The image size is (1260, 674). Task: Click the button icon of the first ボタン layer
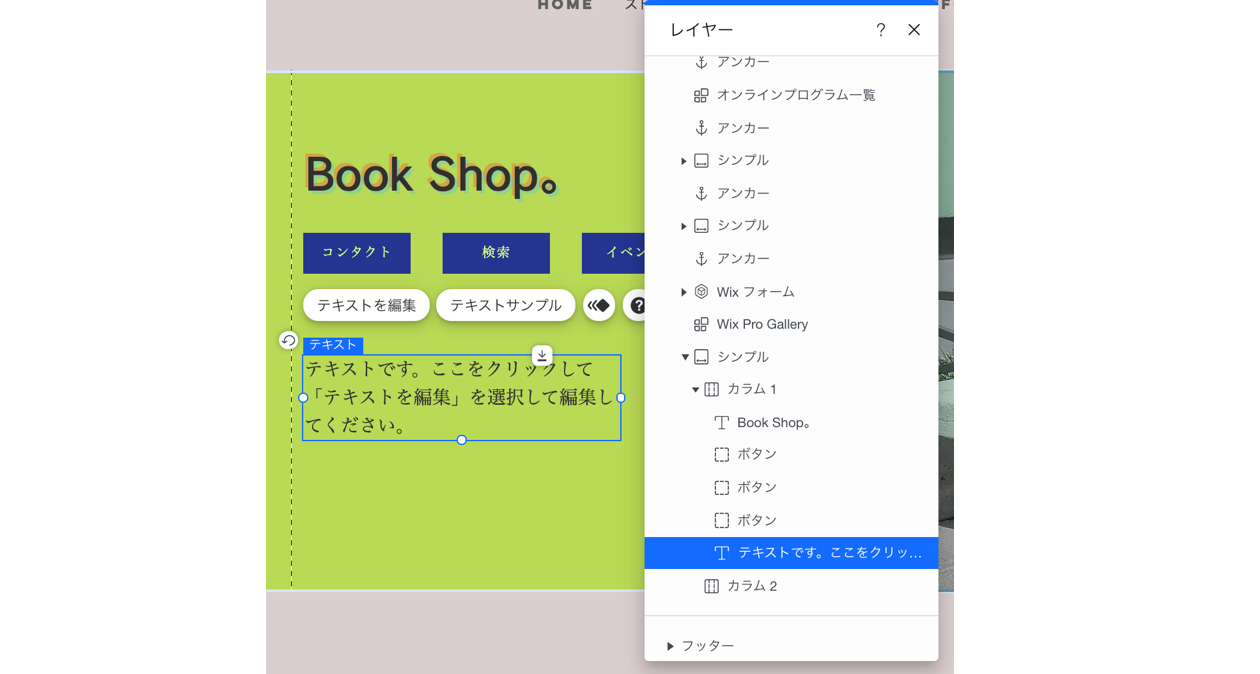[721, 454]
